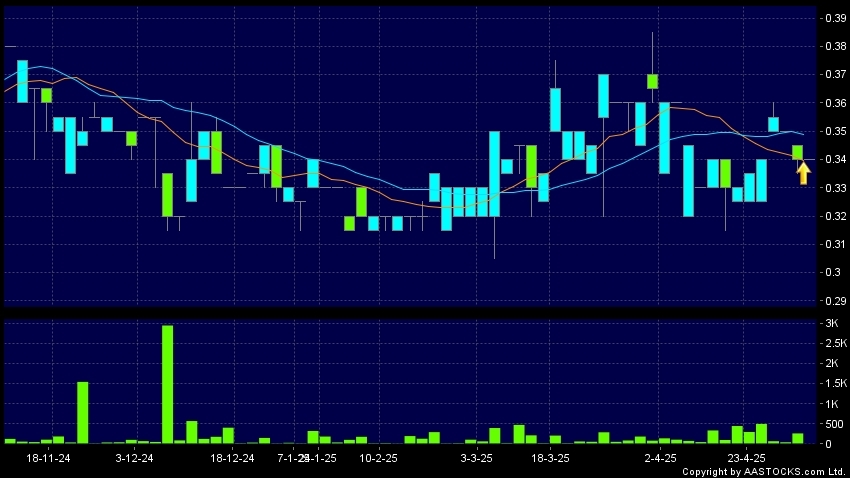Click the 0.29 price axis label
The height and width of the screenshot is (478, 850).
835,301
